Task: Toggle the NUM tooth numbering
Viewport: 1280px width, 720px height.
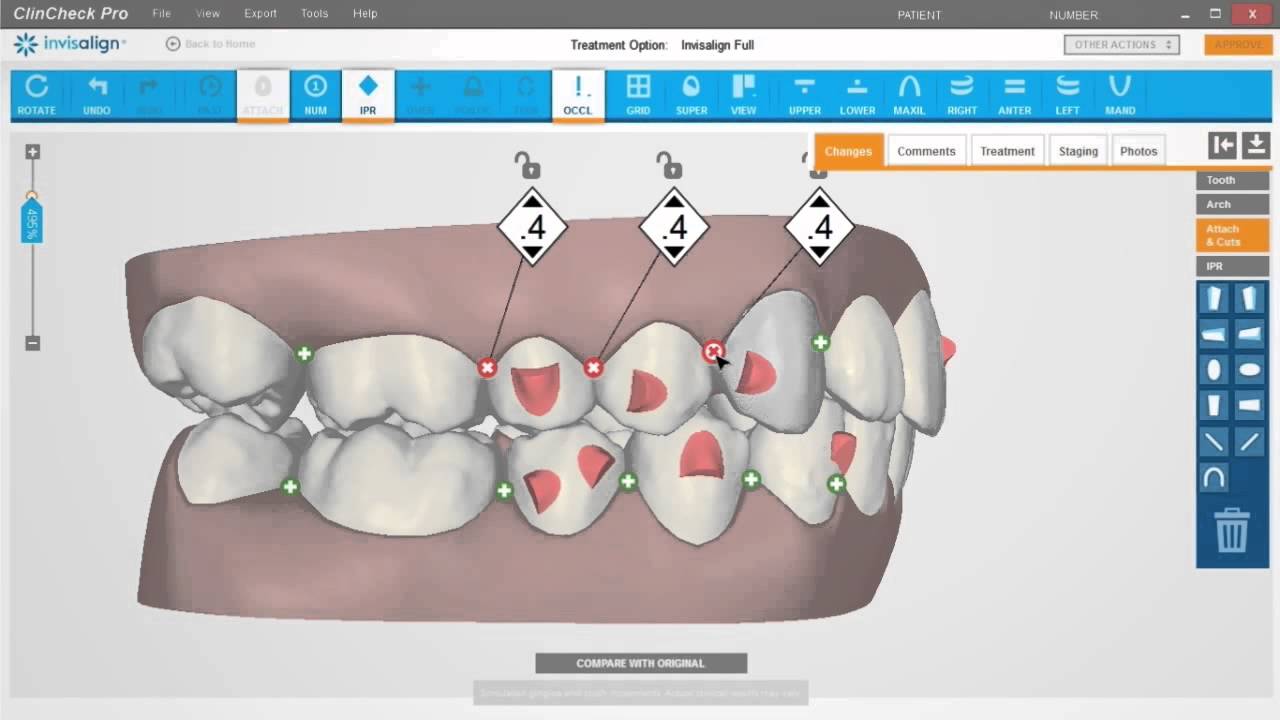Action: [x=315, y=96]
